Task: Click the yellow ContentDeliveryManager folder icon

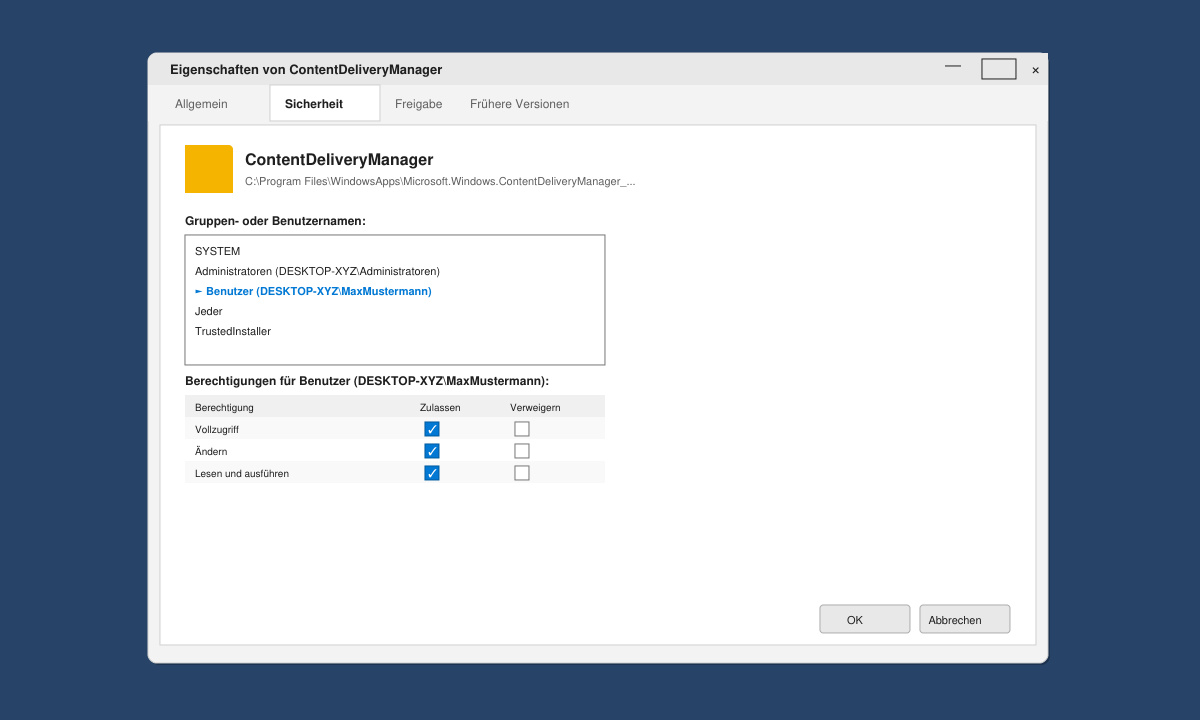Action: click(x=209, y=169)
